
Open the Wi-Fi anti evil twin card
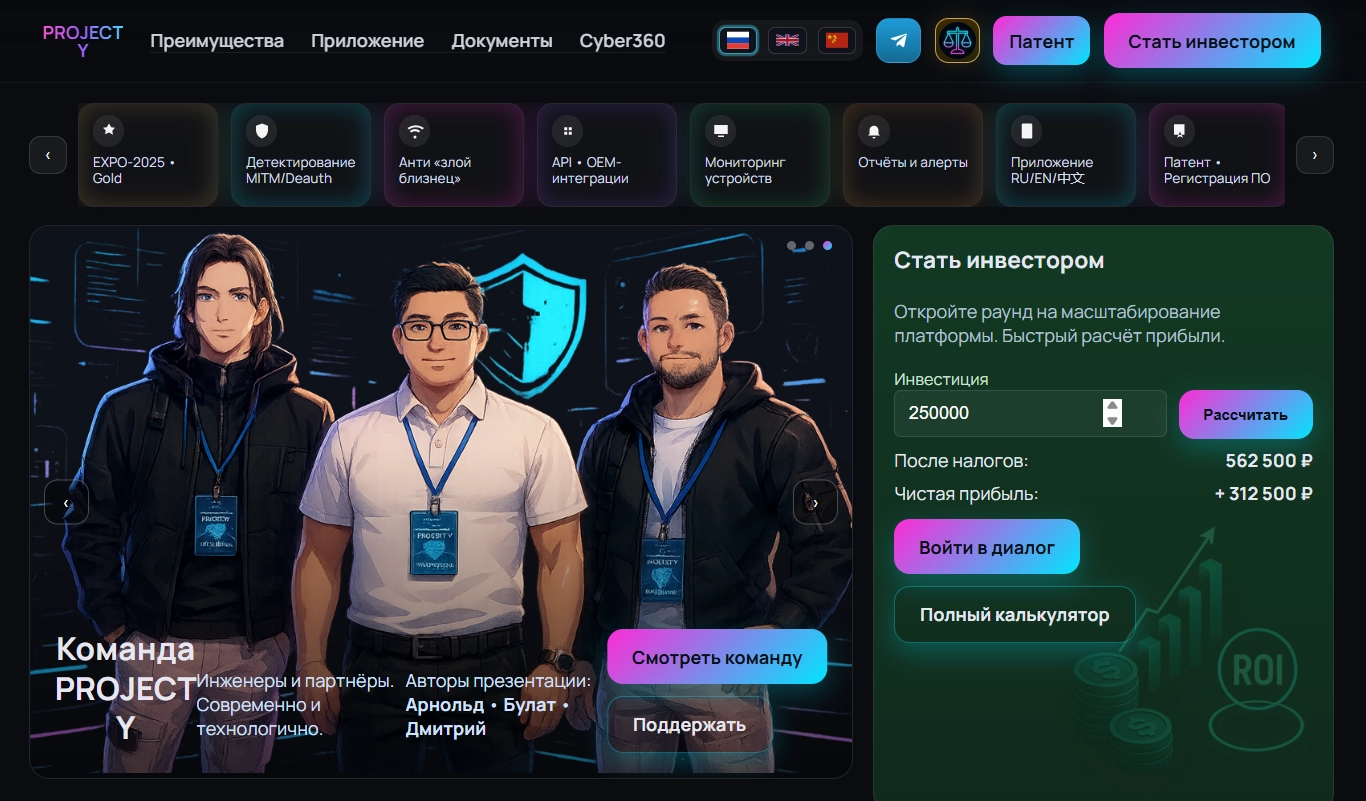click(x=454, y=155)
